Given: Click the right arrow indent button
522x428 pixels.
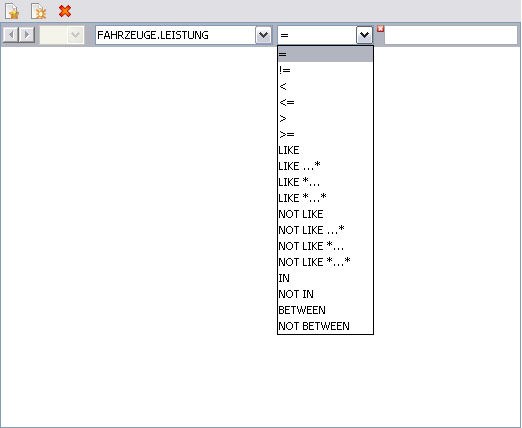Looking at the screenshot, I should pyautogui.click(x=27, y=35).
